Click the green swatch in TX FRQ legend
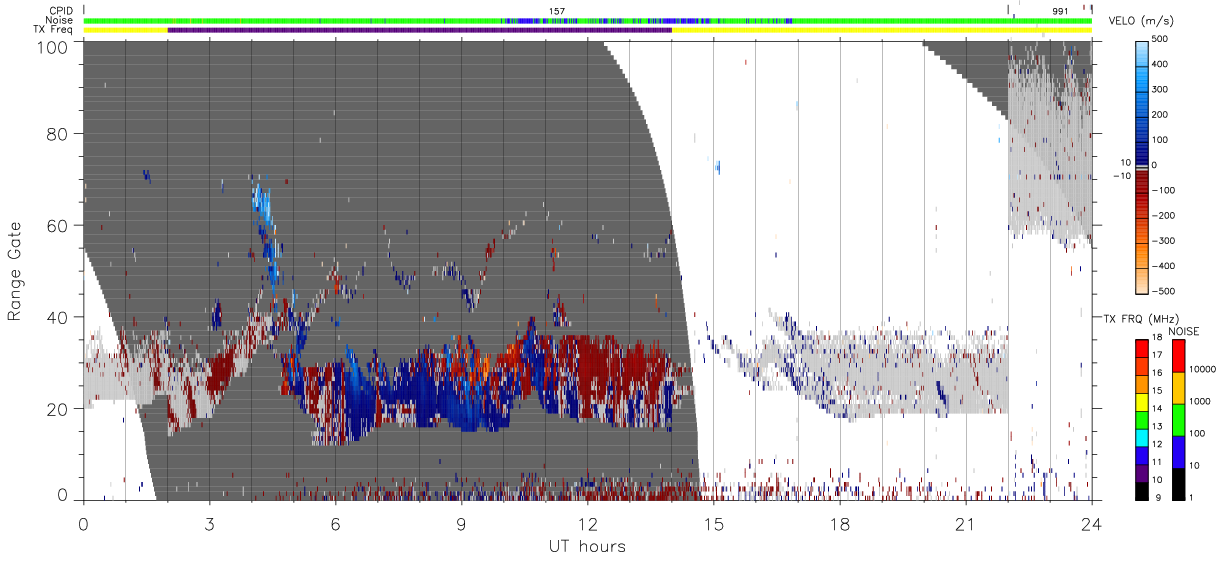 (x=1141, y=419)
